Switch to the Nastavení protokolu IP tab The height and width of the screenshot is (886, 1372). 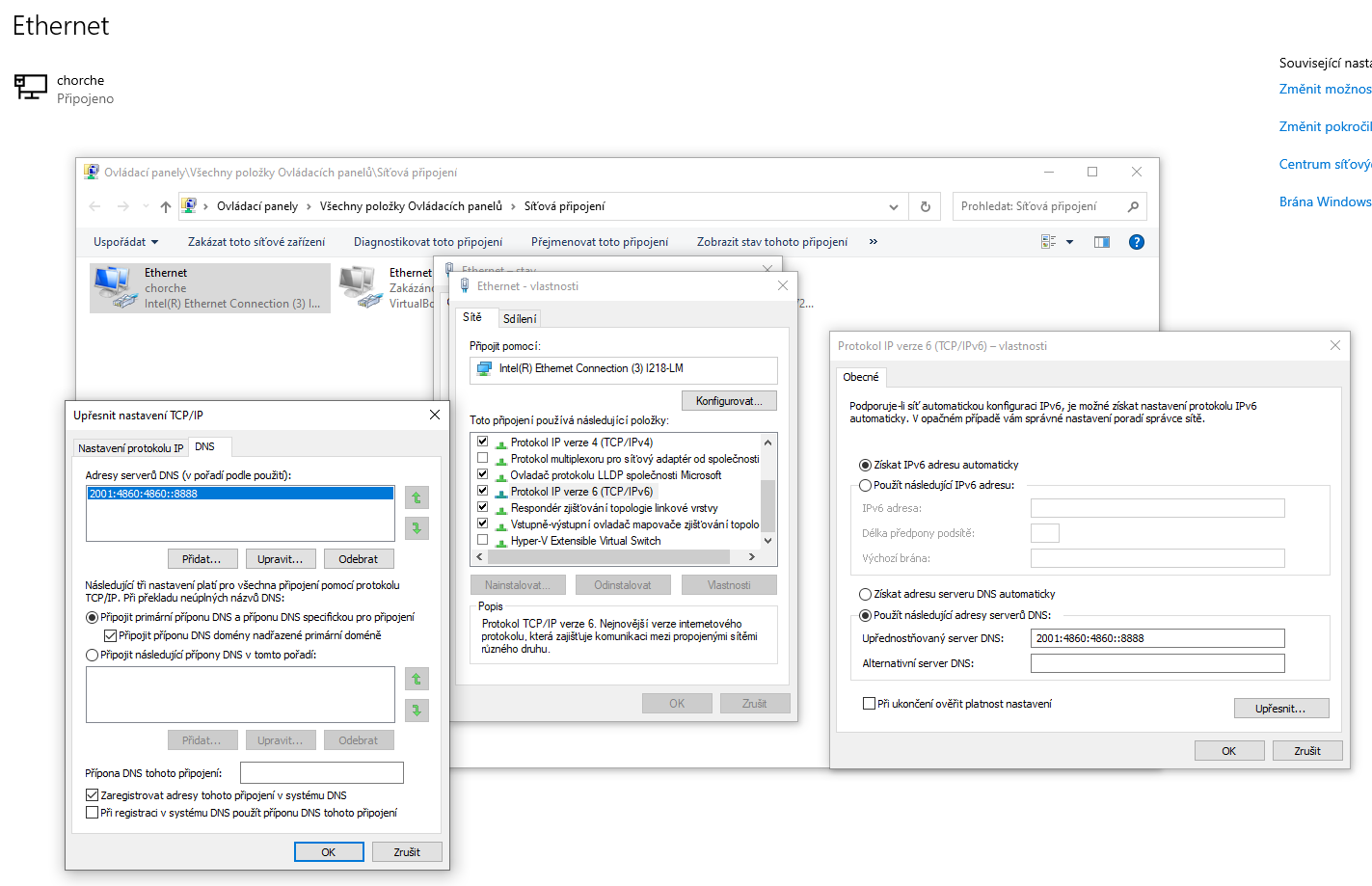point(130,447)
